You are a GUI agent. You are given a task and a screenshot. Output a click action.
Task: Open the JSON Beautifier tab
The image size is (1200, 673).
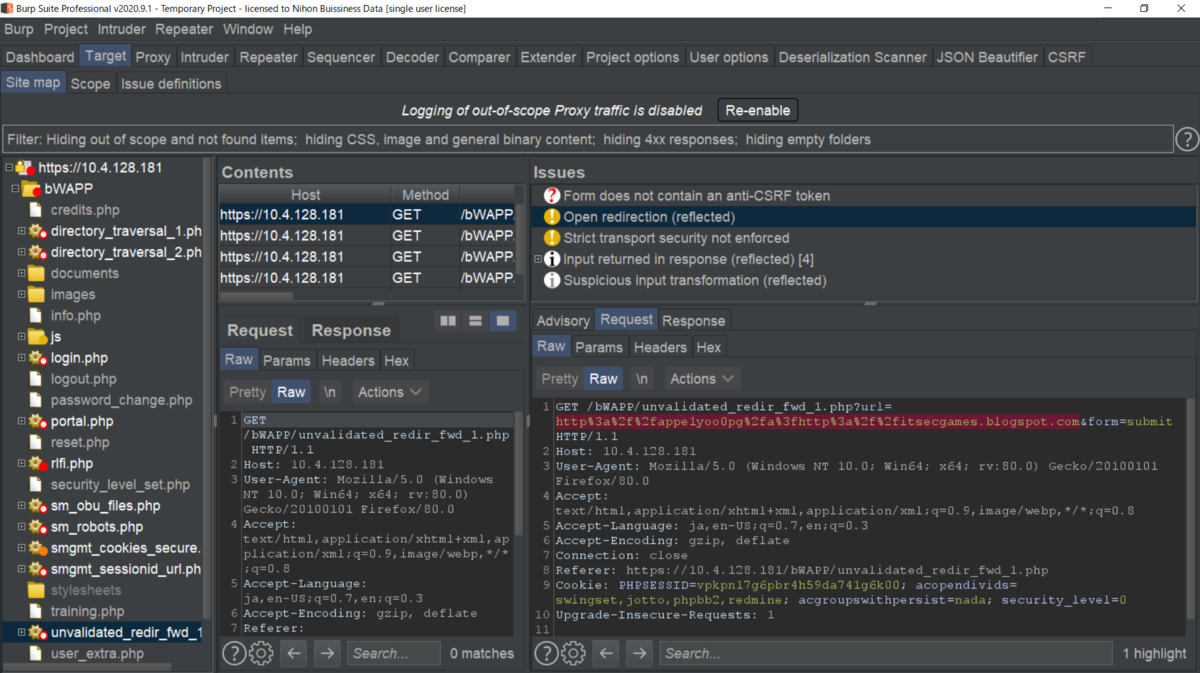click(x=987, y=57)
